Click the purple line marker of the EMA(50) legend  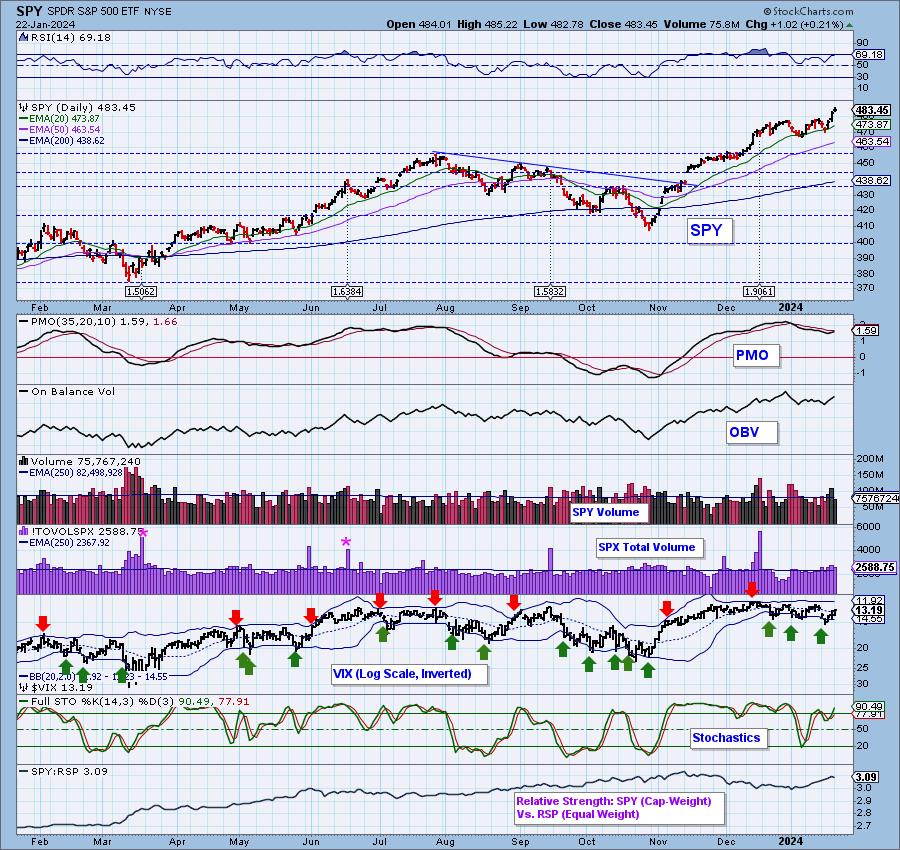click(x=24, y=130)
